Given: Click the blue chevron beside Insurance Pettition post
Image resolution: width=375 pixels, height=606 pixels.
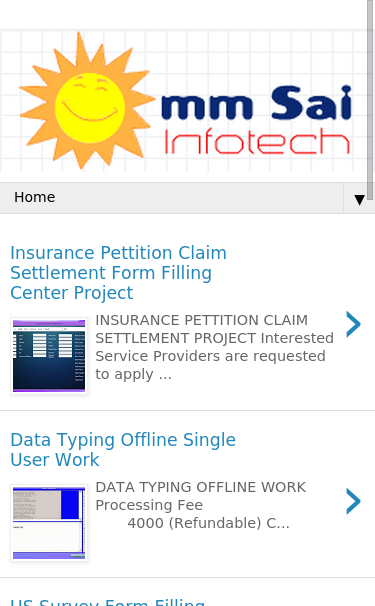Looking at the screenshot, I should (x=353, y=324).
